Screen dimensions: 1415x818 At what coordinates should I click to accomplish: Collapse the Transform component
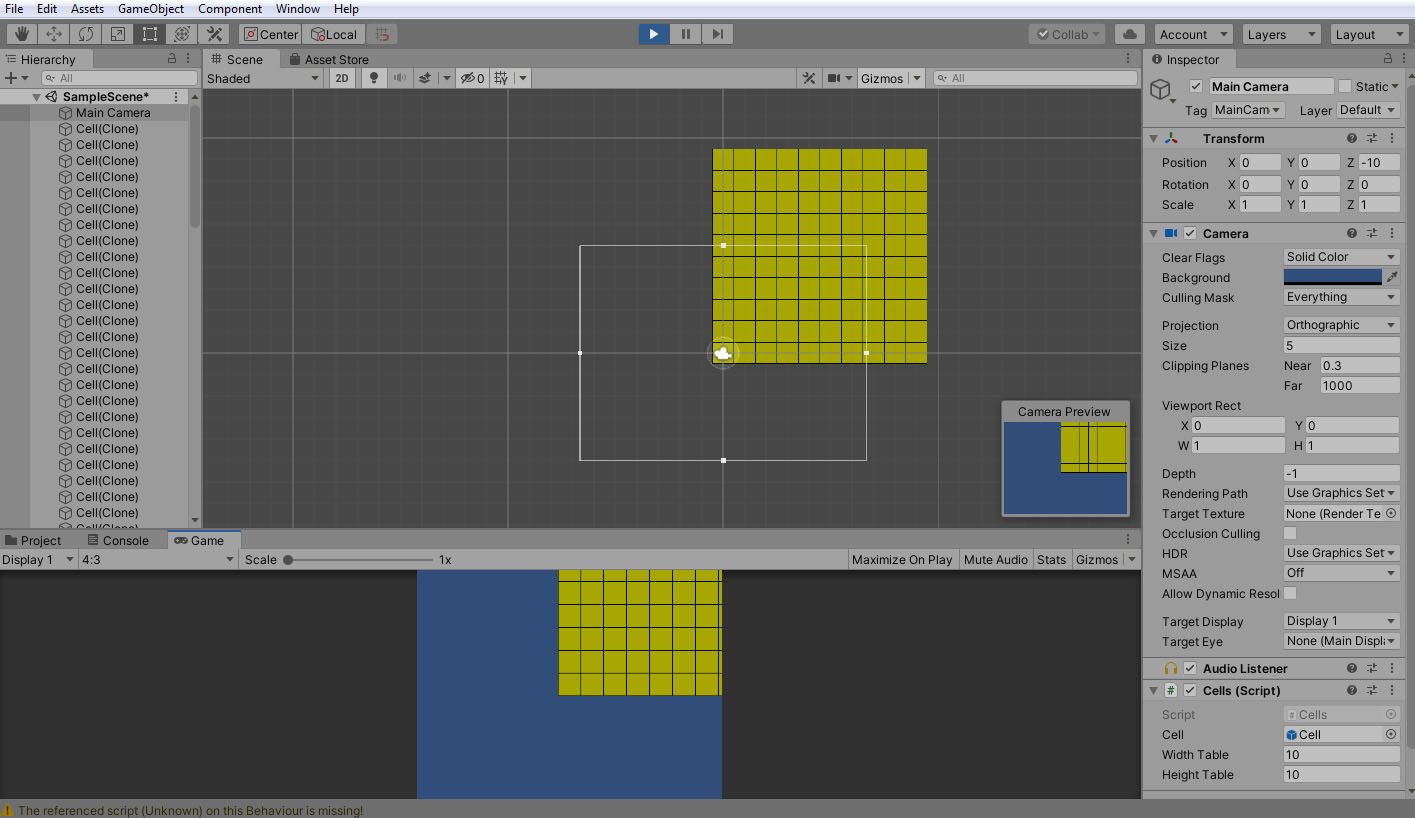(1153, 139)
